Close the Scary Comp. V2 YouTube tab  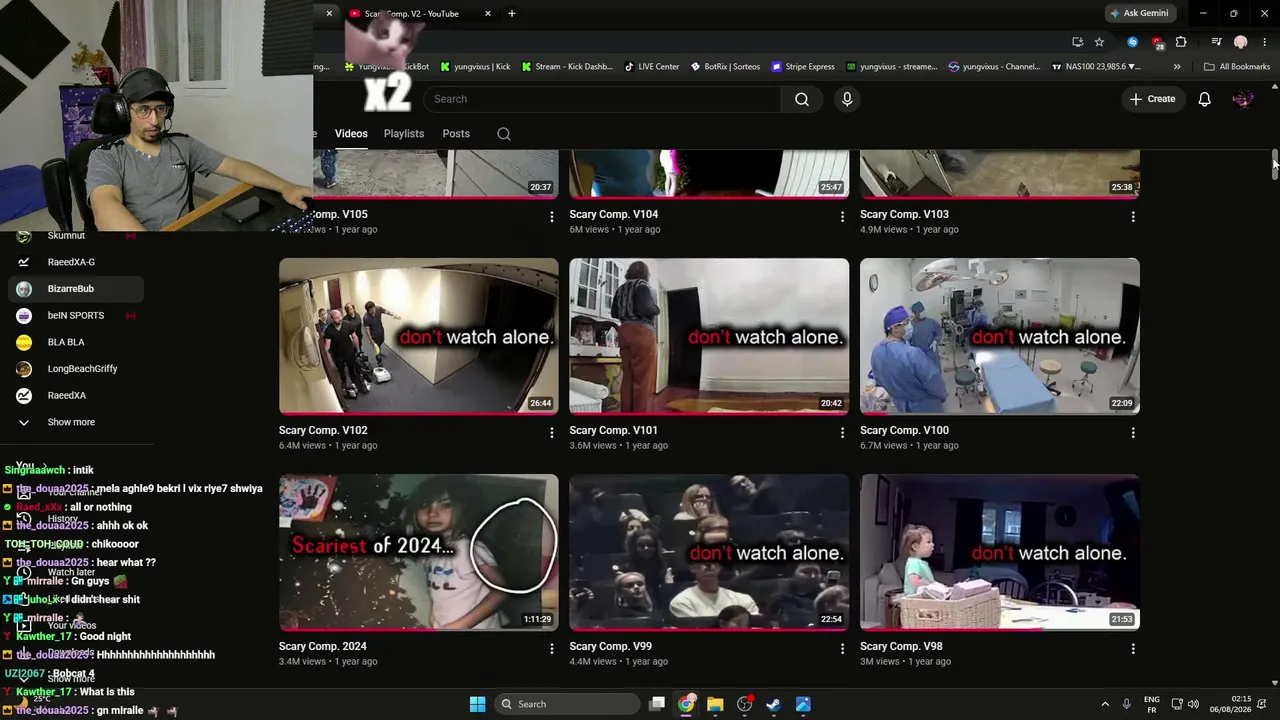(488, 14)
